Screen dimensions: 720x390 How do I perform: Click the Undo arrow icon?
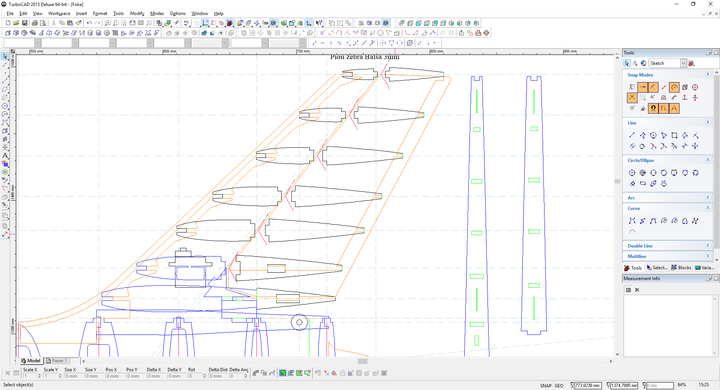(x=89, y=23)
